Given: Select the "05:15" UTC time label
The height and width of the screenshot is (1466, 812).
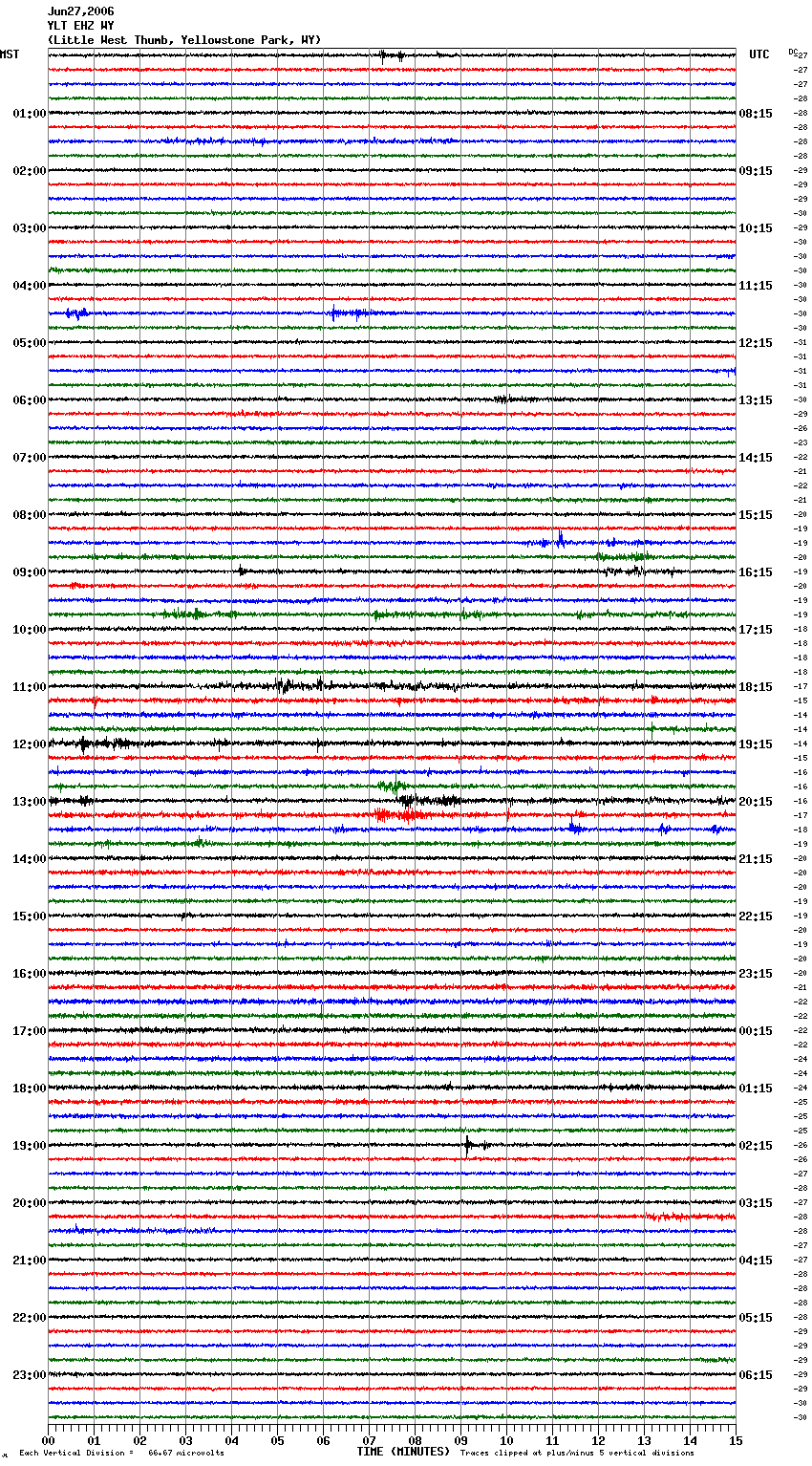Looking at the screenshot, I should (x=756, y=1318).
